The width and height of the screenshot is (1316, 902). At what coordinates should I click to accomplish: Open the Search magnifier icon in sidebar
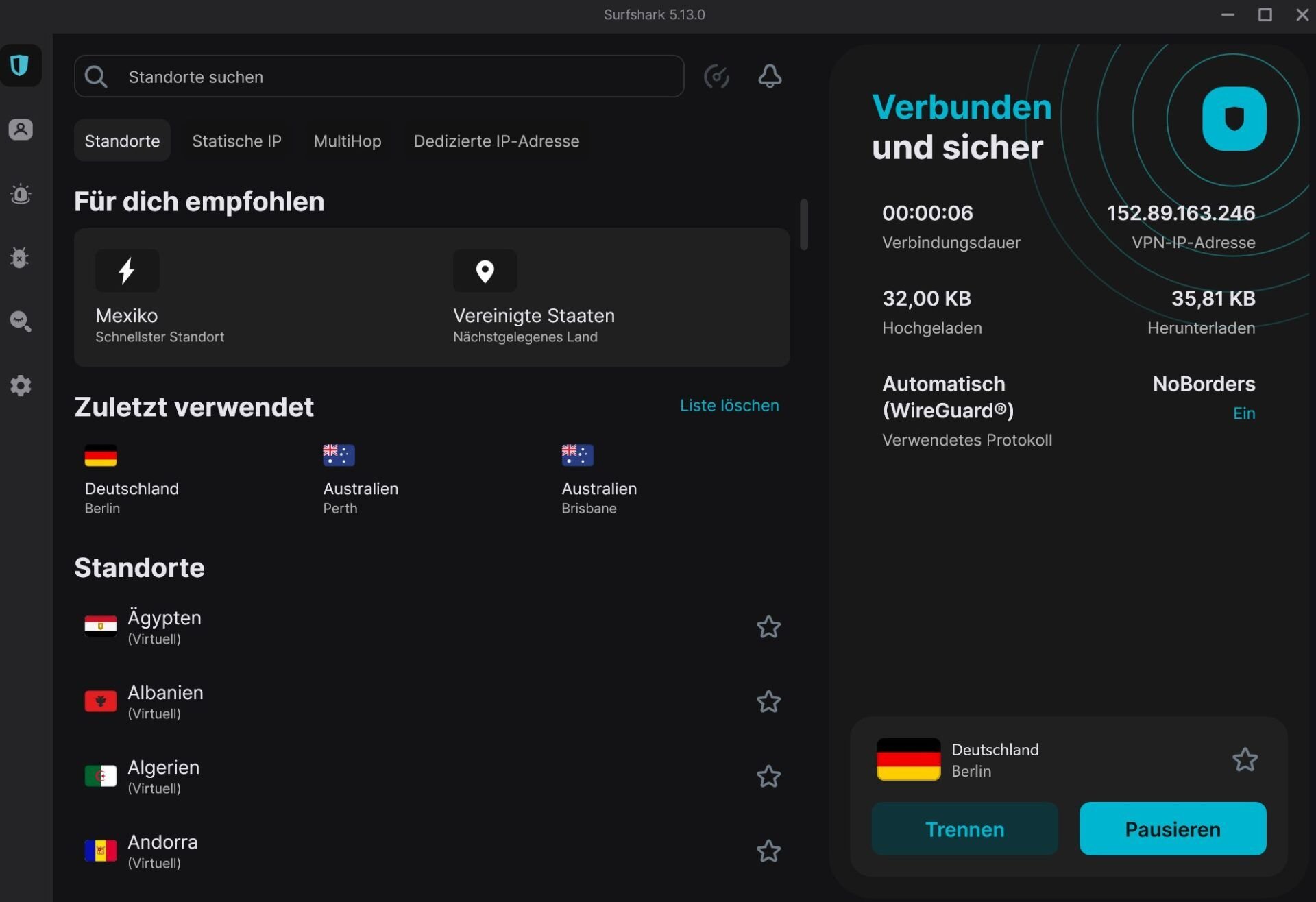[x=21, y=321]
